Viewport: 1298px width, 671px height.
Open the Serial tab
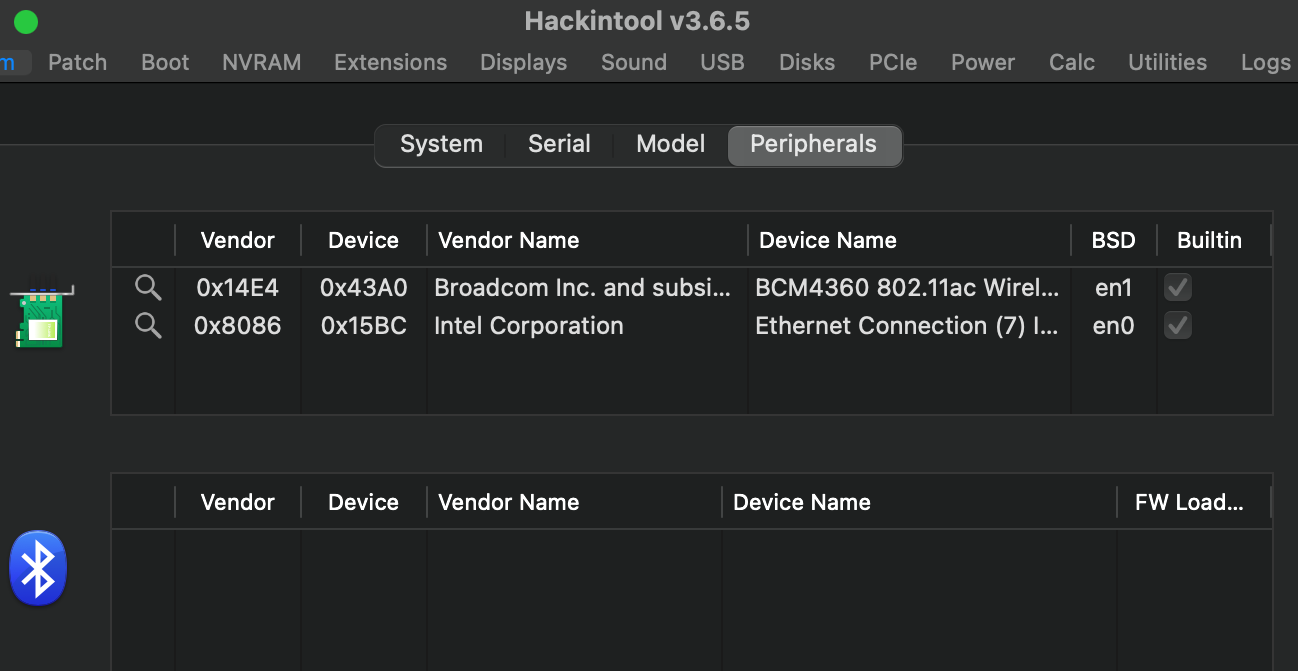click(559, 144)
